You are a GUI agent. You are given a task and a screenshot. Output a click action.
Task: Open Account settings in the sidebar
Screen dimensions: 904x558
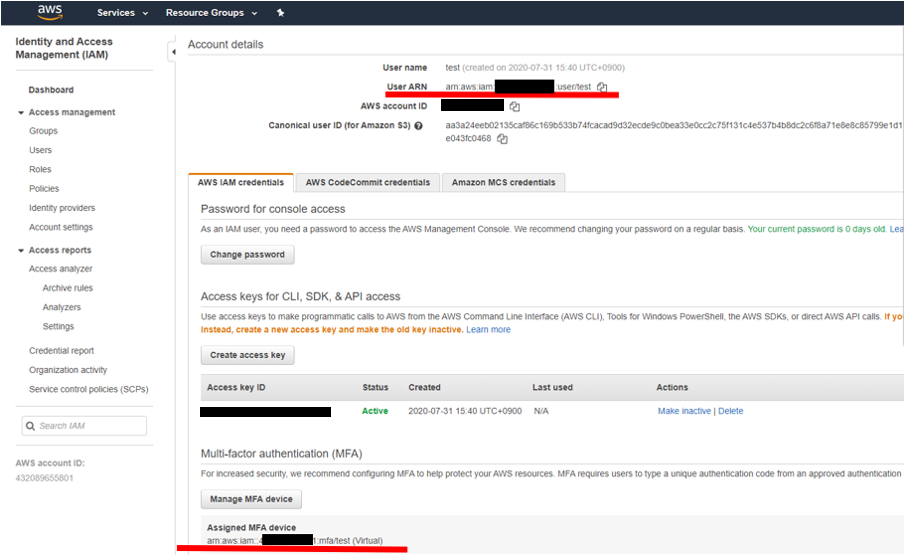click(61, 227)
